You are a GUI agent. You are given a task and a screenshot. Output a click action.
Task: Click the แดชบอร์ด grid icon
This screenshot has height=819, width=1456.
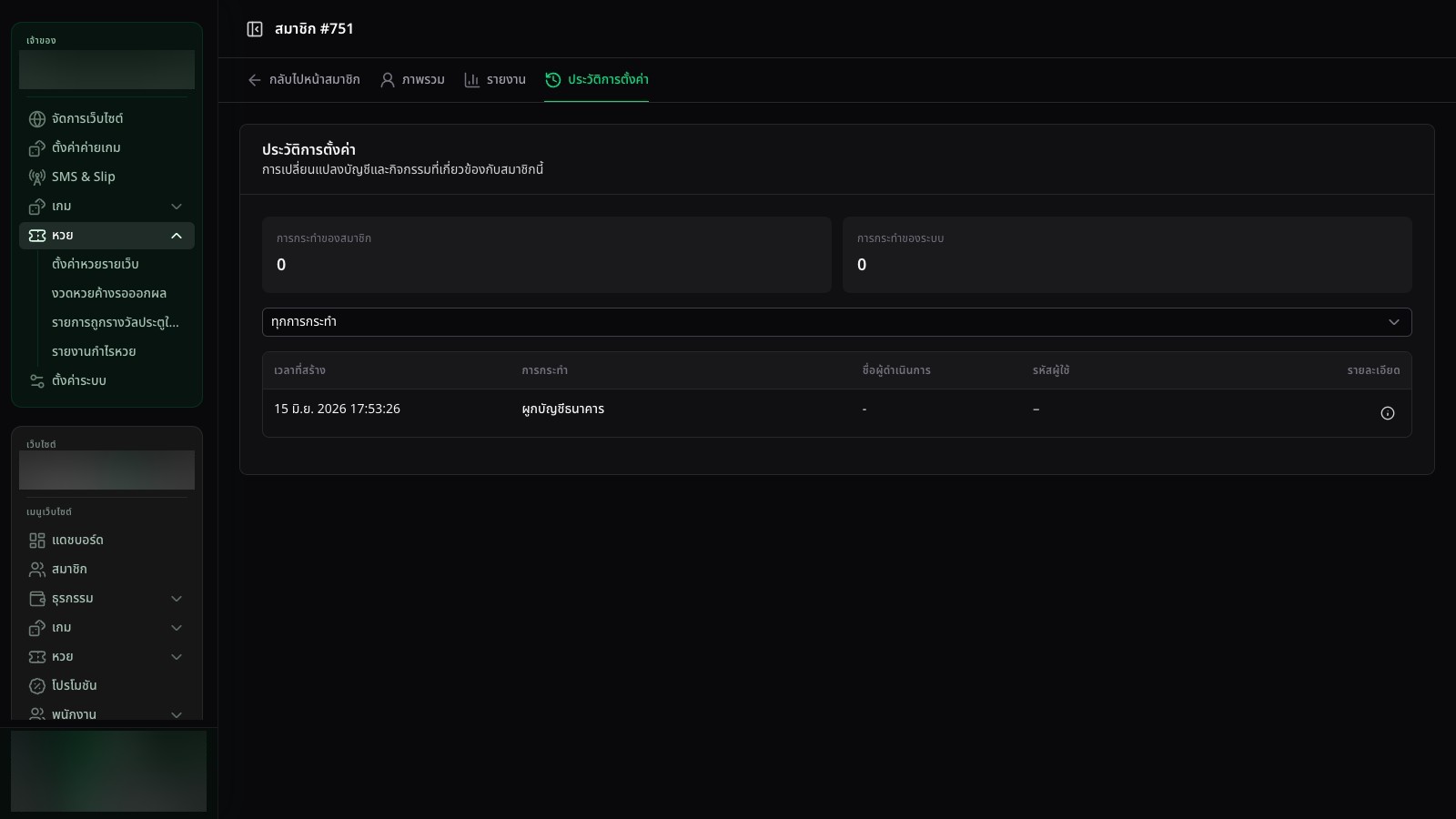tap(37, 541)
